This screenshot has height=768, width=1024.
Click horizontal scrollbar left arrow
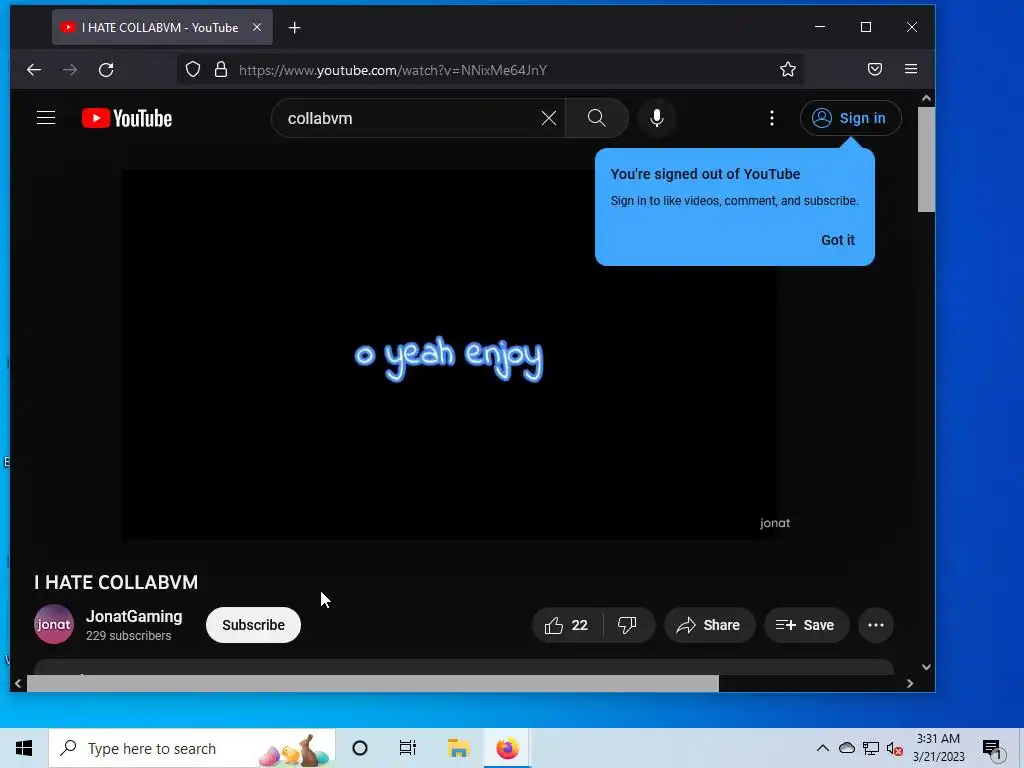coord(18,684)
